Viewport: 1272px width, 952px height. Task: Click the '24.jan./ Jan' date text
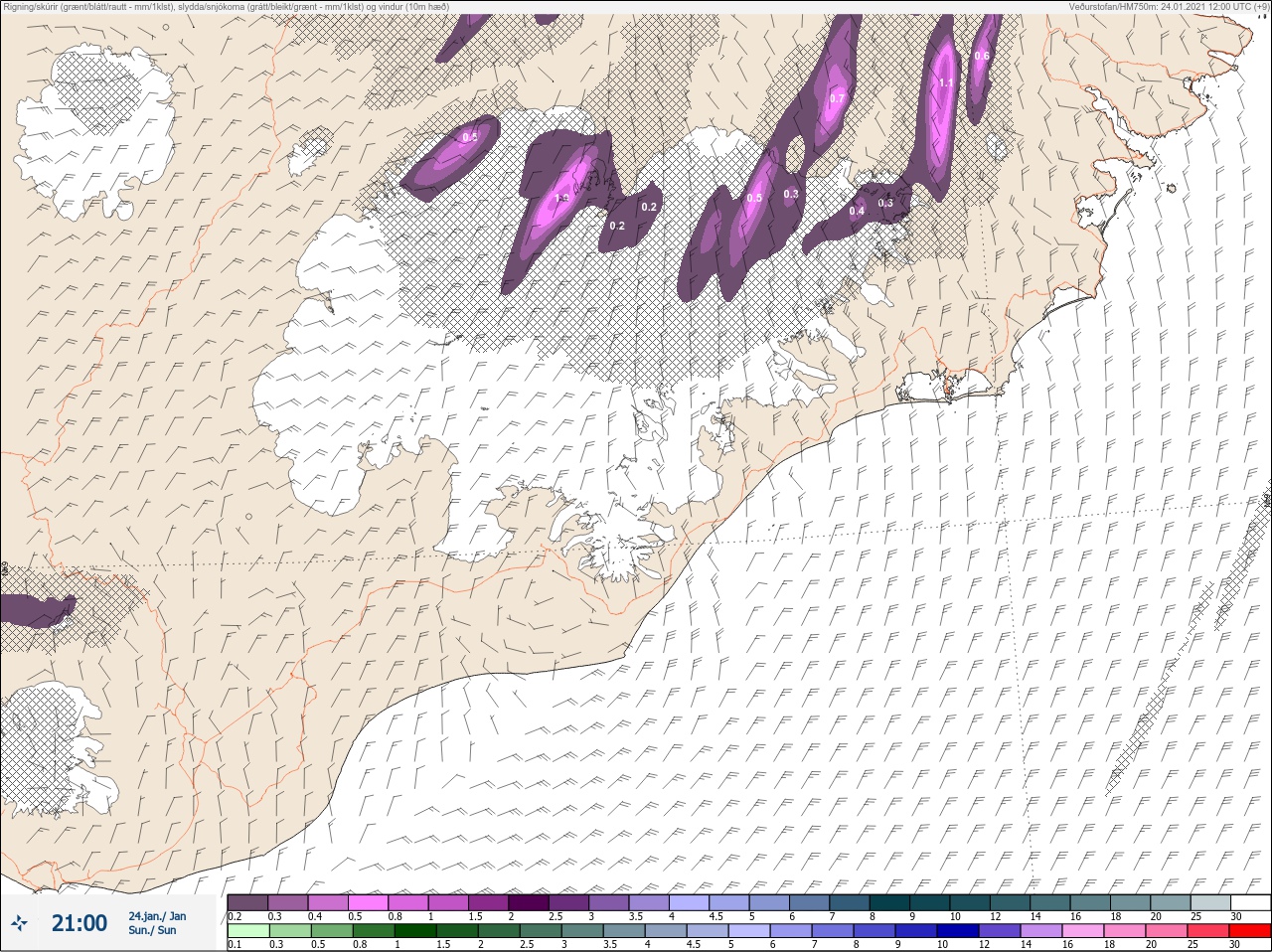coord(157,915)
